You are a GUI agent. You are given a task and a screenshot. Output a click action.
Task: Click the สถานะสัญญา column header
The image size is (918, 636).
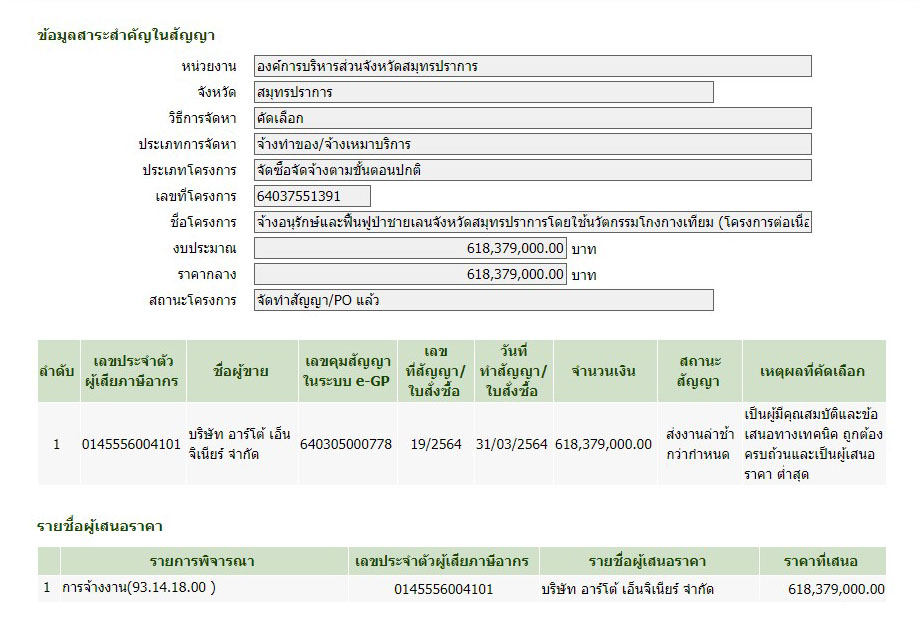point(699,372)
